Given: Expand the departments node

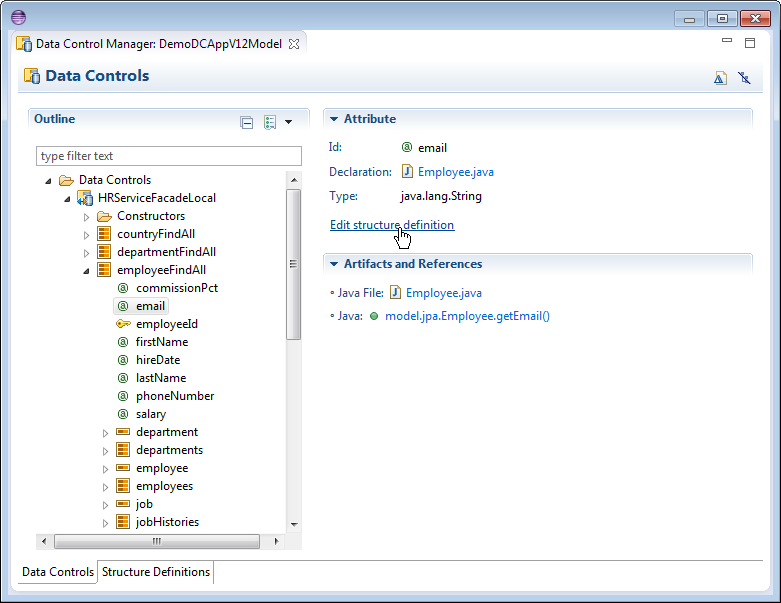Looking at the screenshot, I should (105, 451).
